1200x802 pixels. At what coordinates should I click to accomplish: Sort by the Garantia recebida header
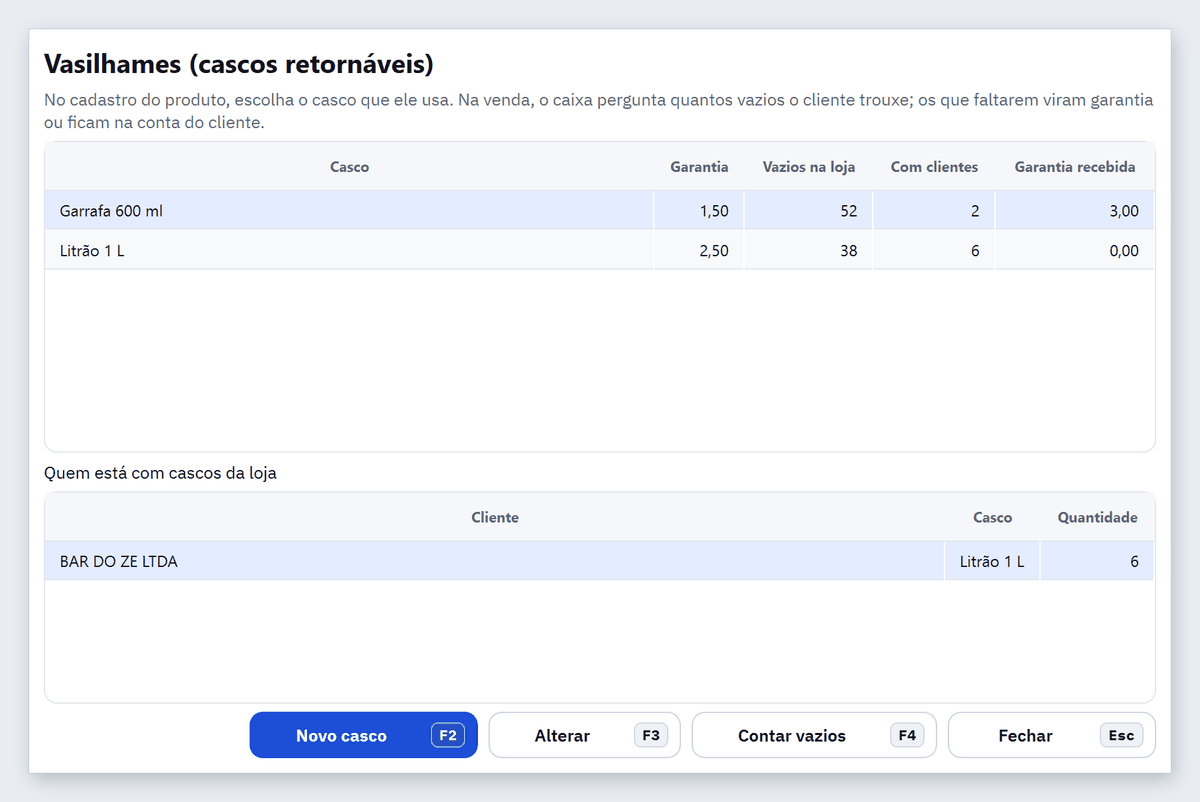[1075, 167]
